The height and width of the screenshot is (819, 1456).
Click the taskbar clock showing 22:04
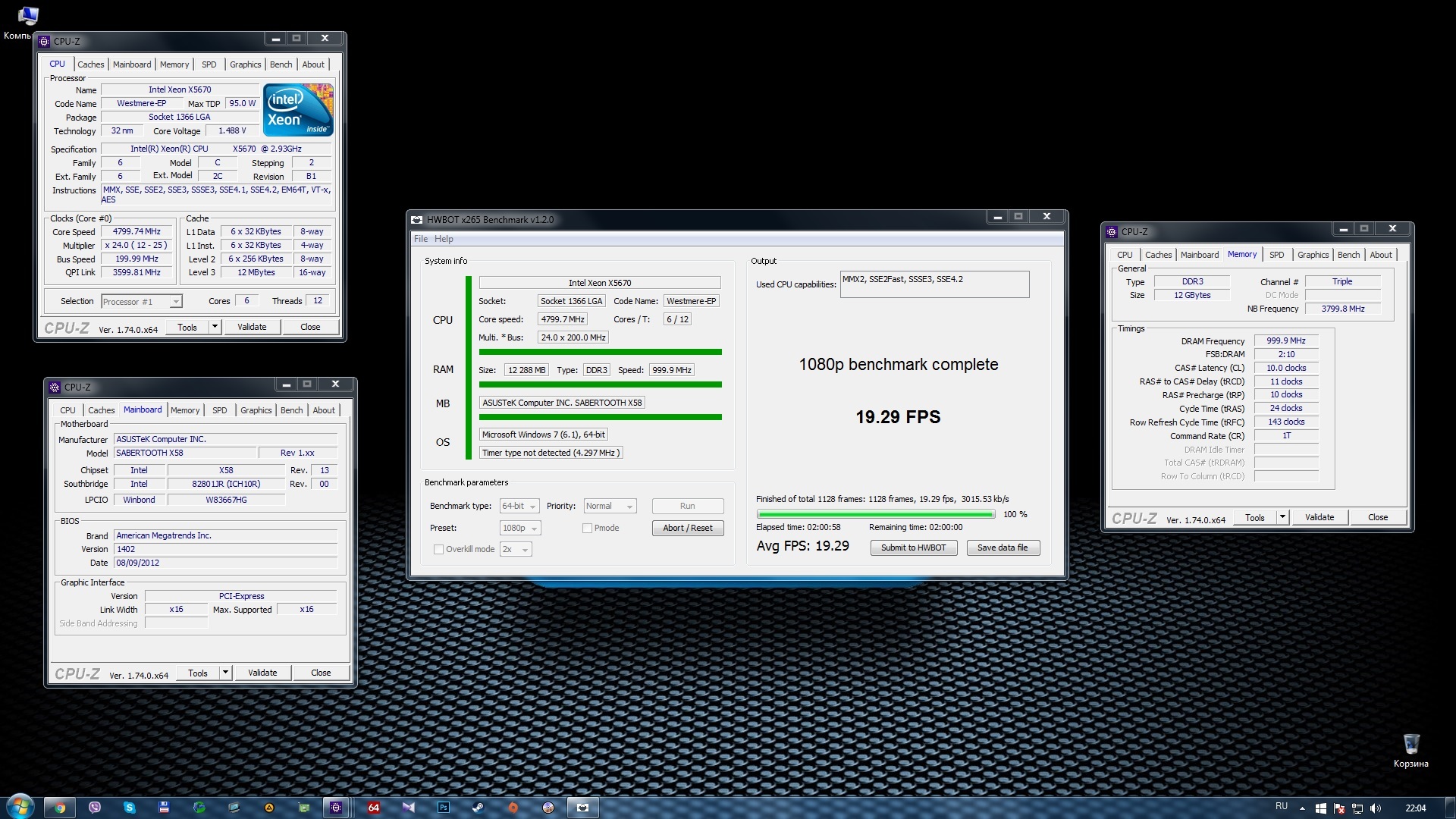(x=1415, y=808)
